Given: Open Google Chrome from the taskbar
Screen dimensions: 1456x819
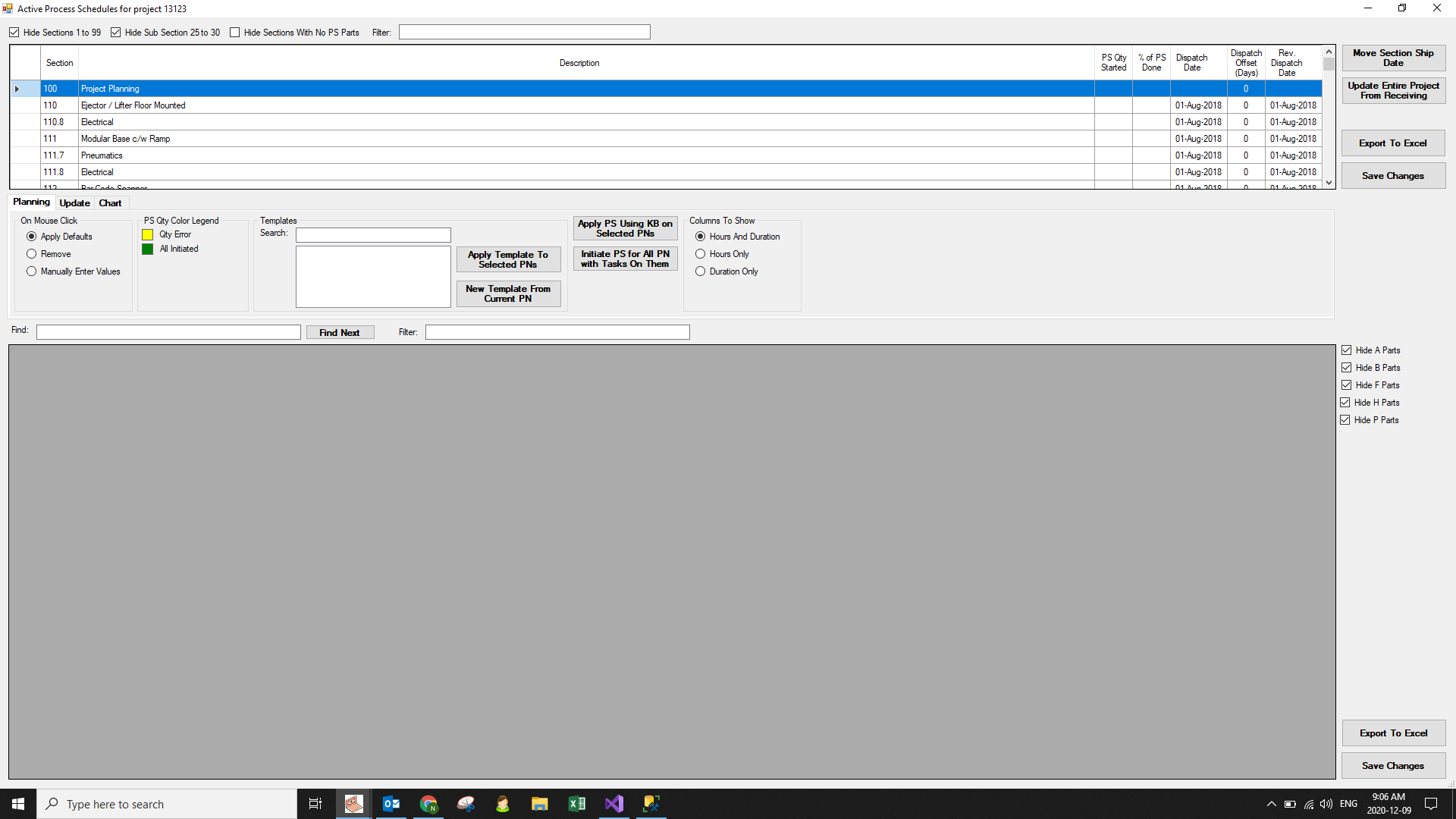Looking at the screenshot, I should (x=428, y=804).
